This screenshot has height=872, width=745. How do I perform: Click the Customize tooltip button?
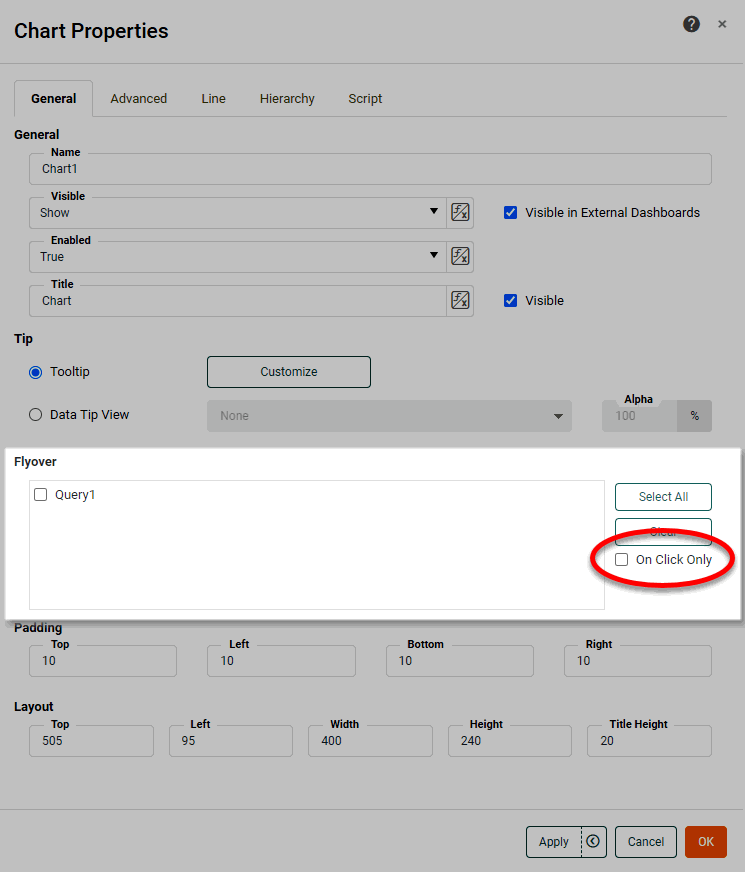[288, 372]
